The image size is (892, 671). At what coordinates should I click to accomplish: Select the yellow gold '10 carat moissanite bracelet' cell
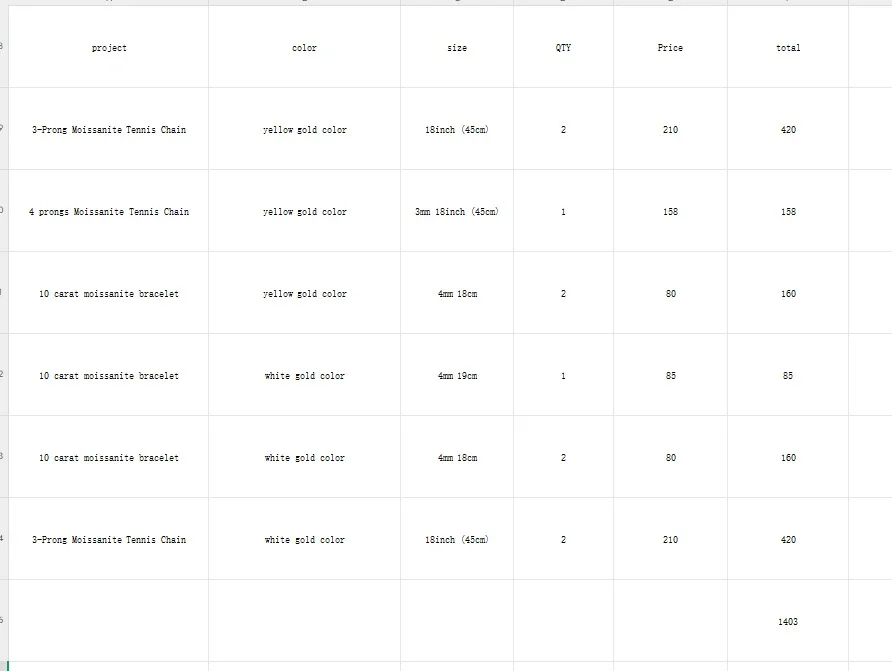(109, 294)
